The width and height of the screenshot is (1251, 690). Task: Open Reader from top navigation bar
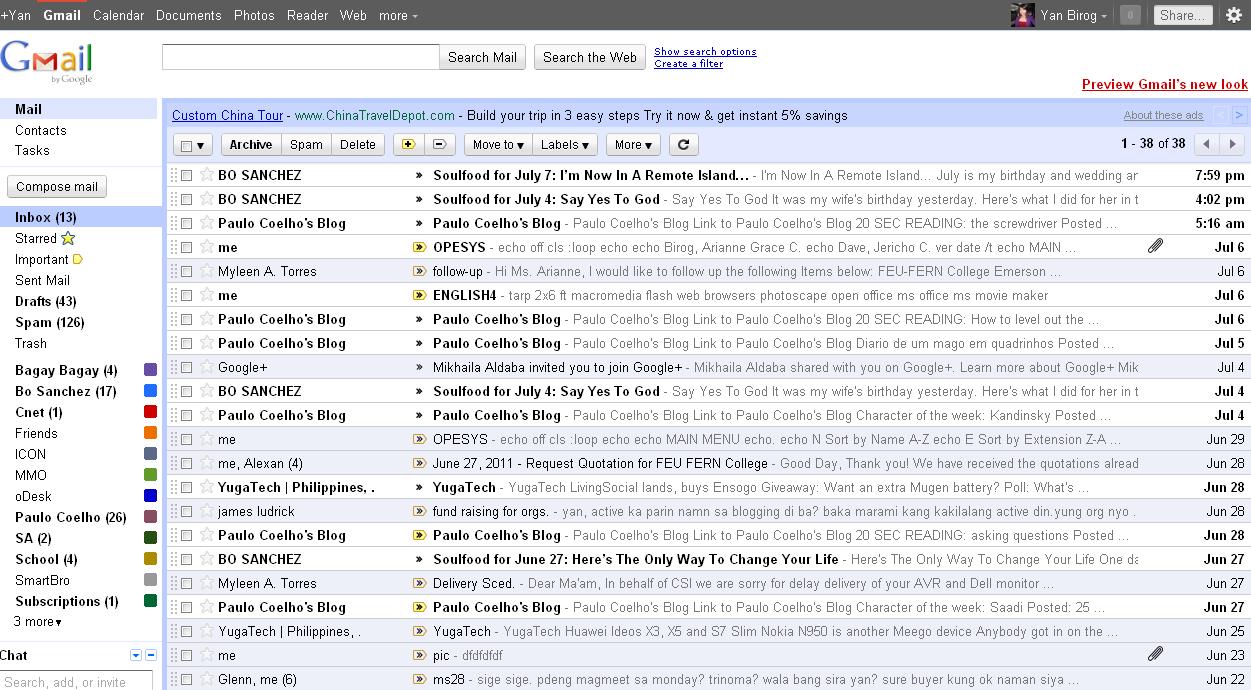[307, 15]
